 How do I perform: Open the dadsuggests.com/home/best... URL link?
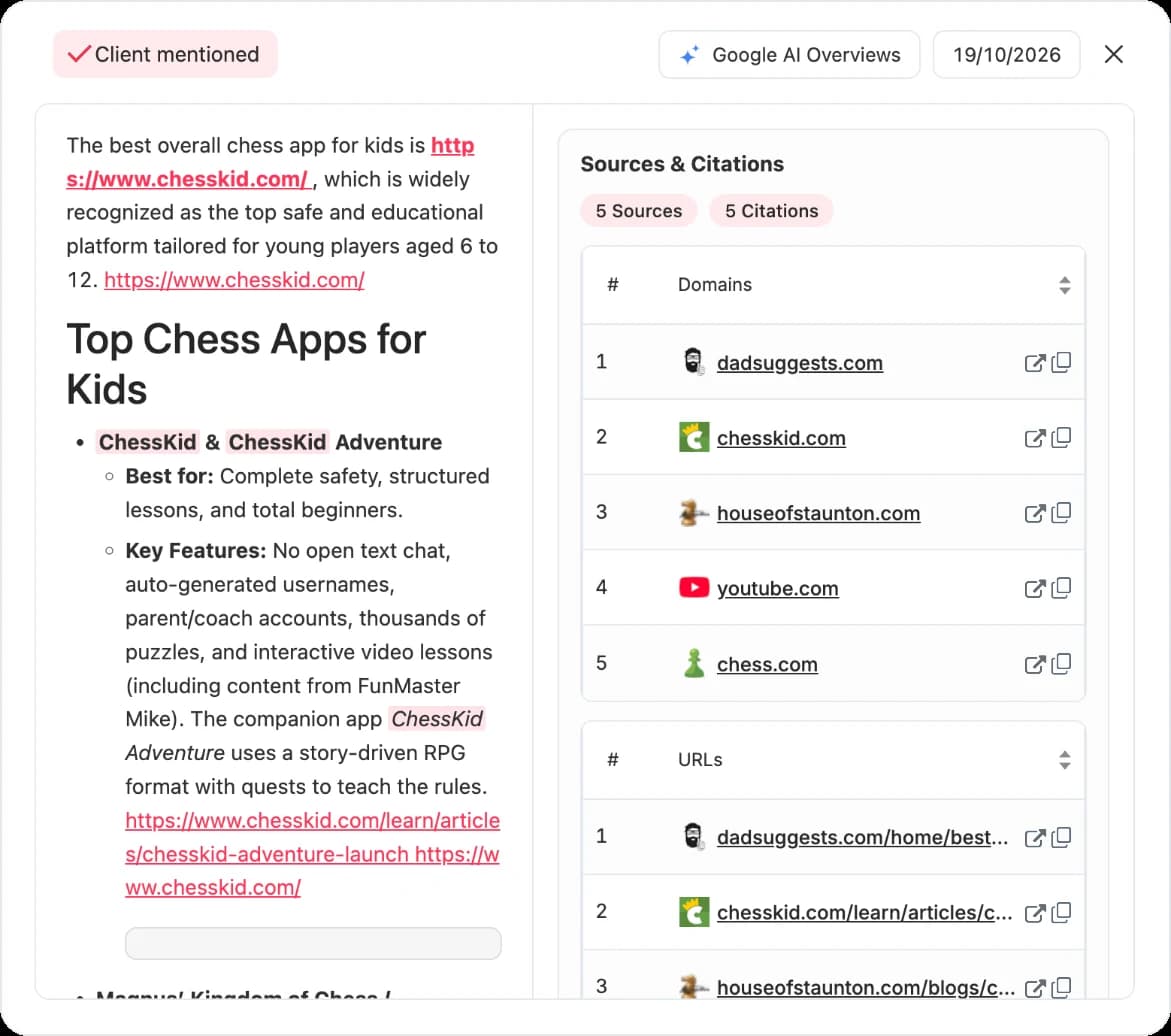(862, 838)
